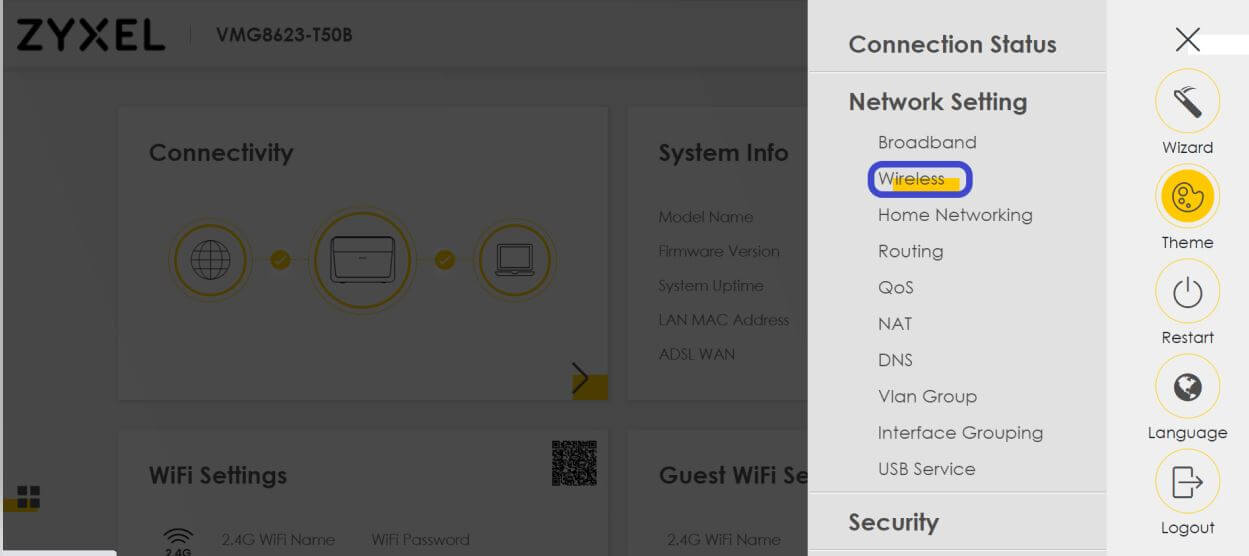Viewport: 1249px width, 556px height.
Task: Go to Home Networking settings
Action: [x=954, y=215]
